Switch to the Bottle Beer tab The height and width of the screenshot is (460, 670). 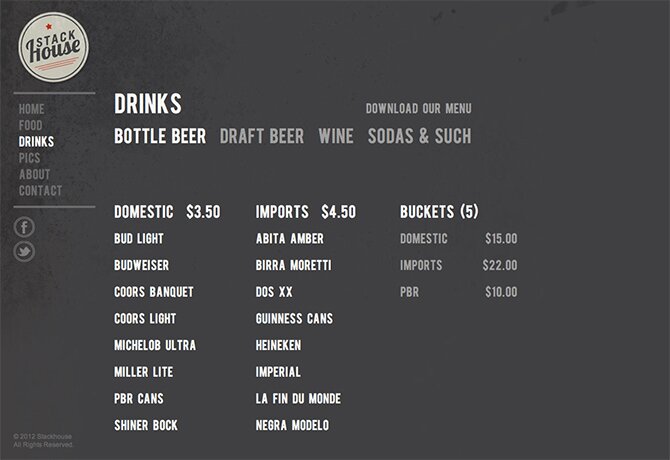point(160,136)
